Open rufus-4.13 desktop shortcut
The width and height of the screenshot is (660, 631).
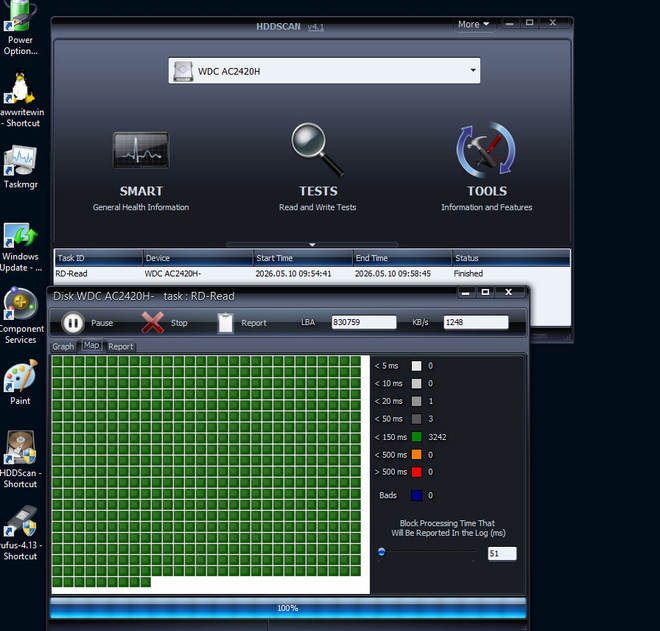point(20,532)
